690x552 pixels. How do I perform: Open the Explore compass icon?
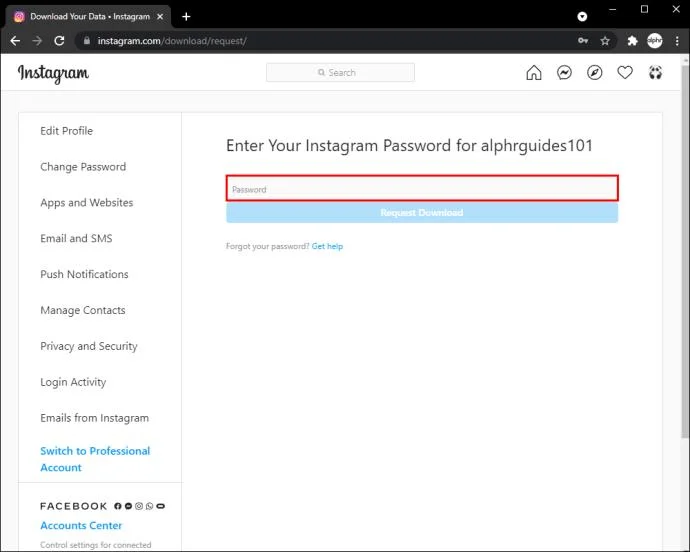click(x=595, y=73)
